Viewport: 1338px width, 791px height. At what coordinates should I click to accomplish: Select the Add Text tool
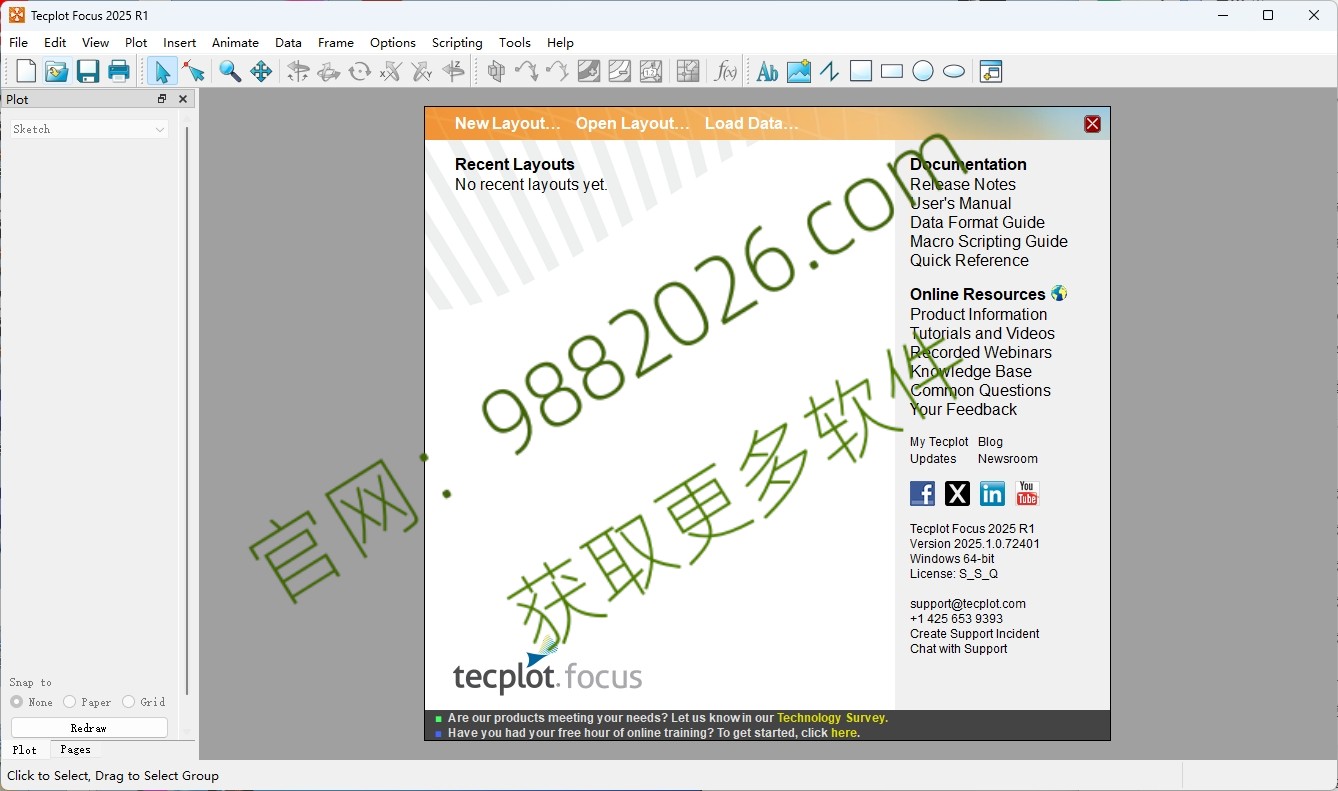tap(767, 71)
